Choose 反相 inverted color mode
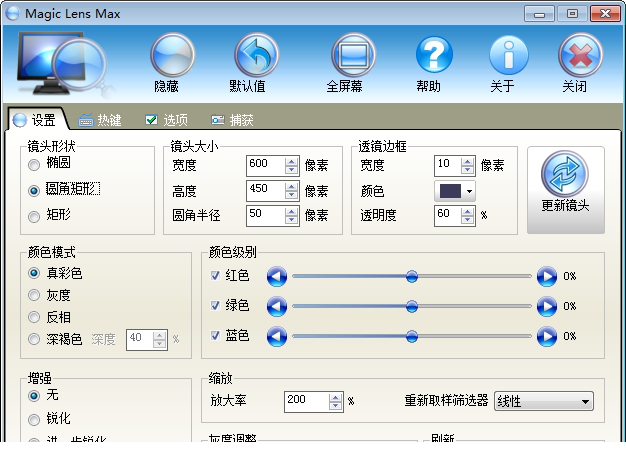 pos(34,317)
